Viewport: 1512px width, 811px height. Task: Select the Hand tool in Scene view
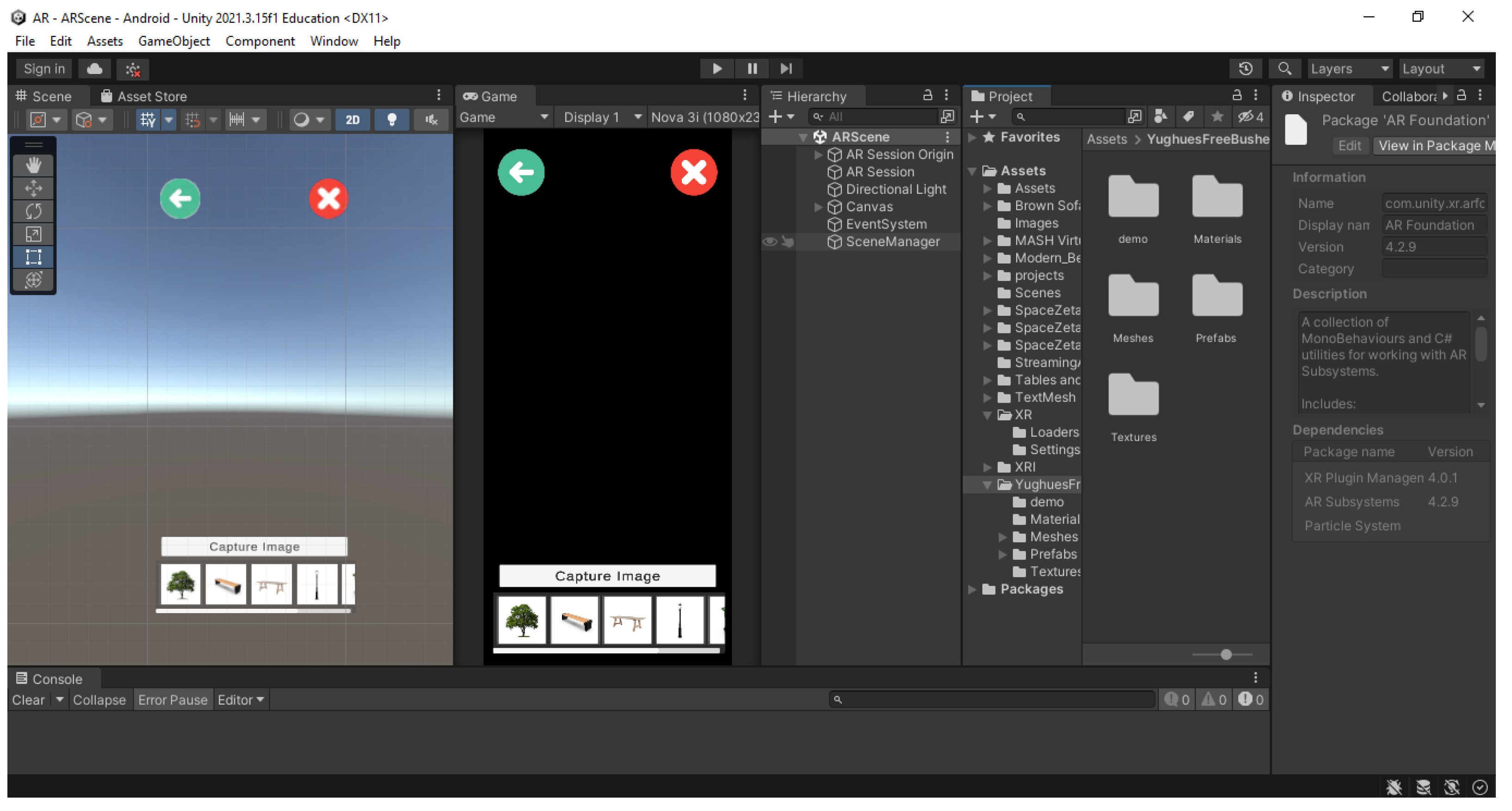click(x=33, y=166)
